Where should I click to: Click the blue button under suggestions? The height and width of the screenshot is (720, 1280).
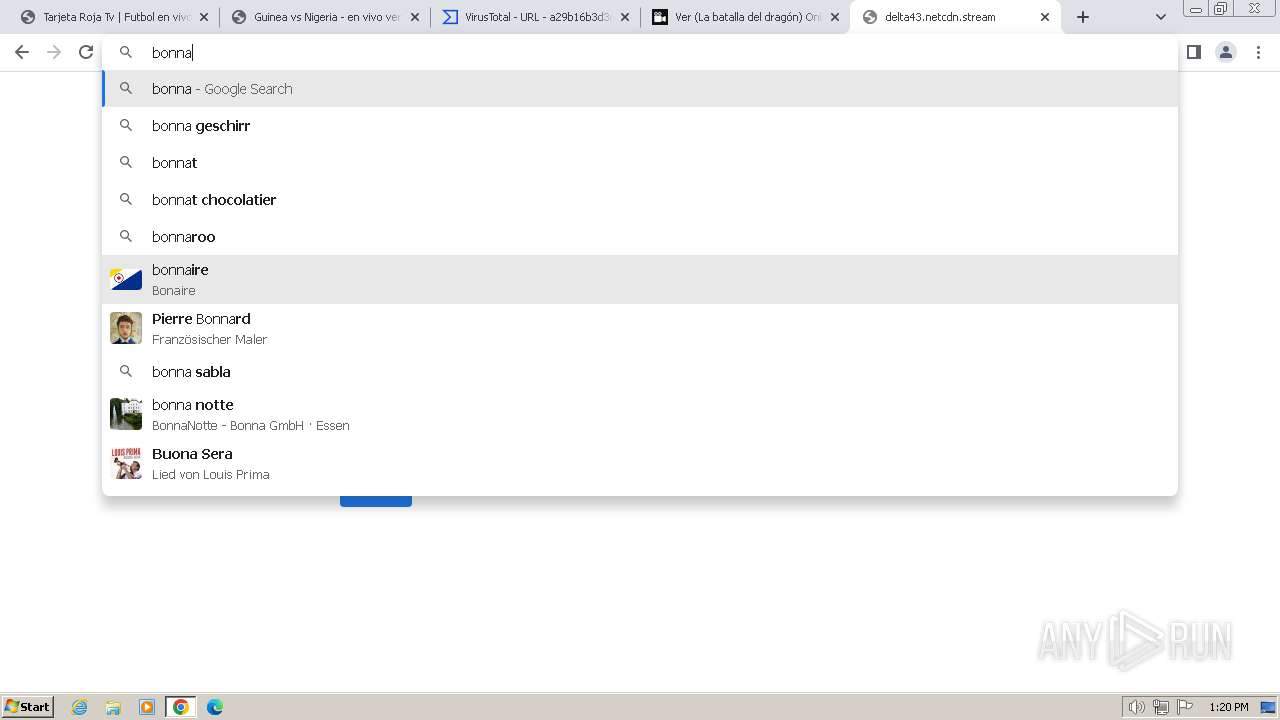(x=376, y=500)
